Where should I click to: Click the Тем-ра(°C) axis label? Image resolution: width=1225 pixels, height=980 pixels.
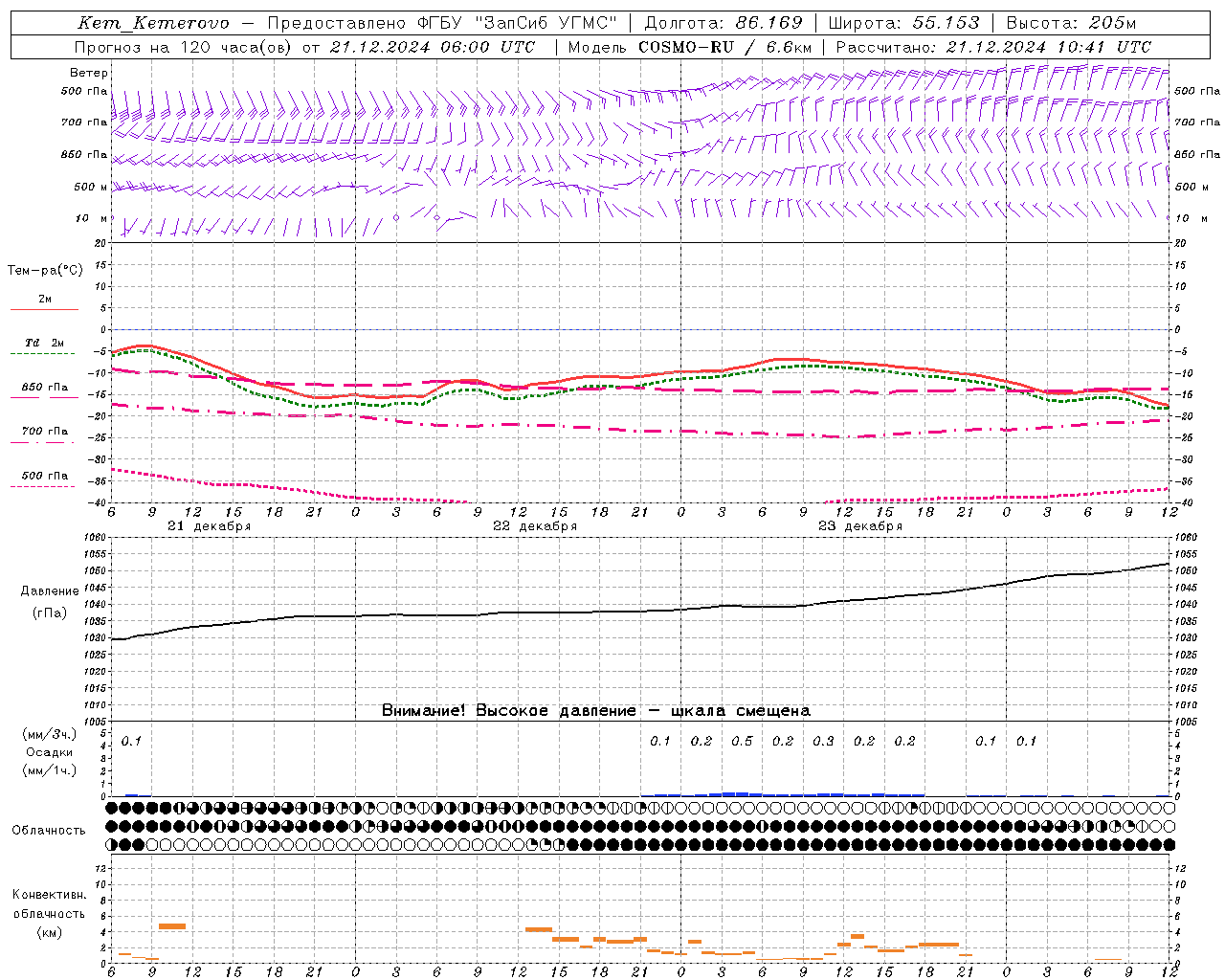pos(45,271)
